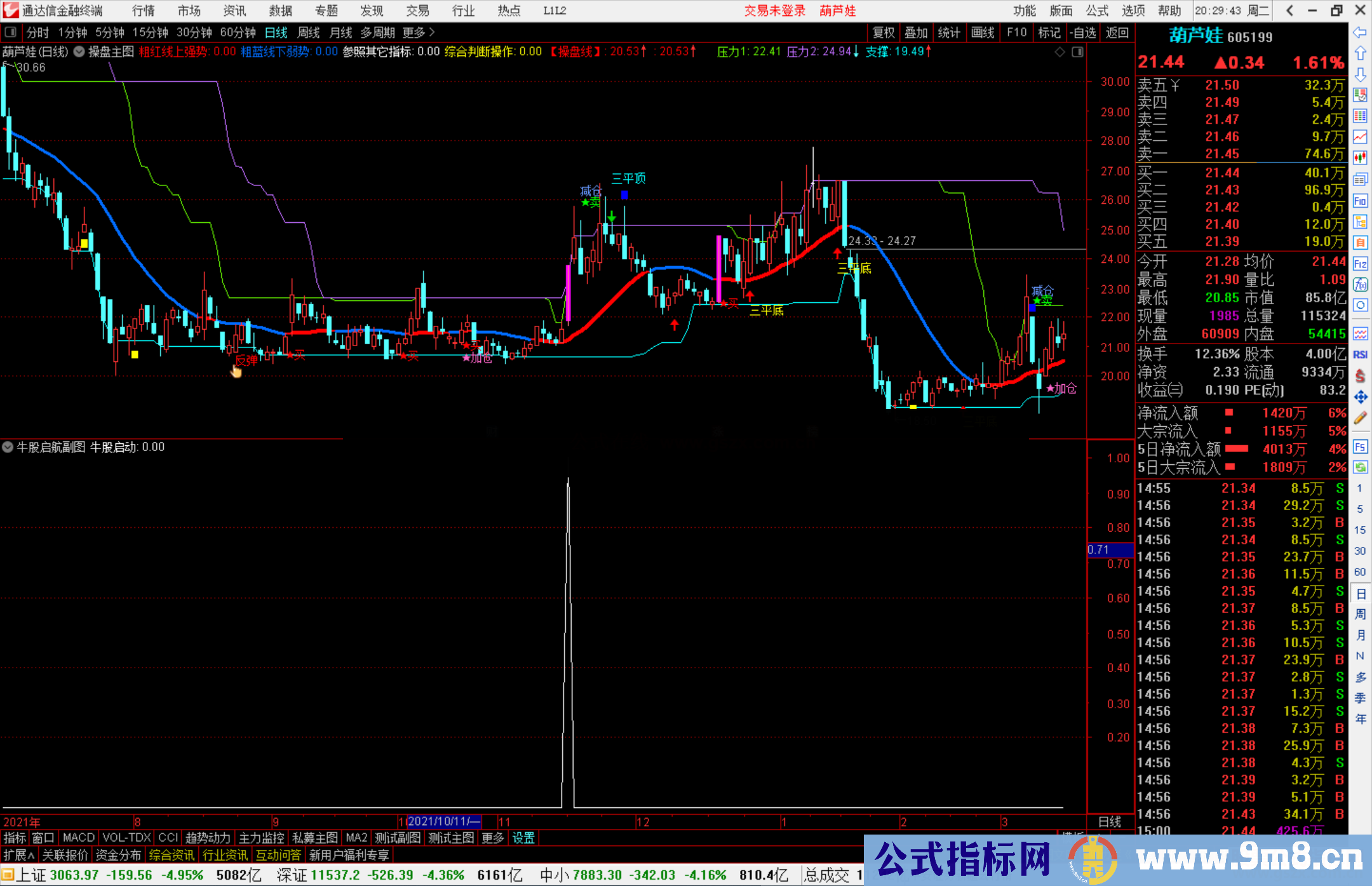Open the 公式 menu
This screenshot has height=886, width=1372.
click(1097, 11)
